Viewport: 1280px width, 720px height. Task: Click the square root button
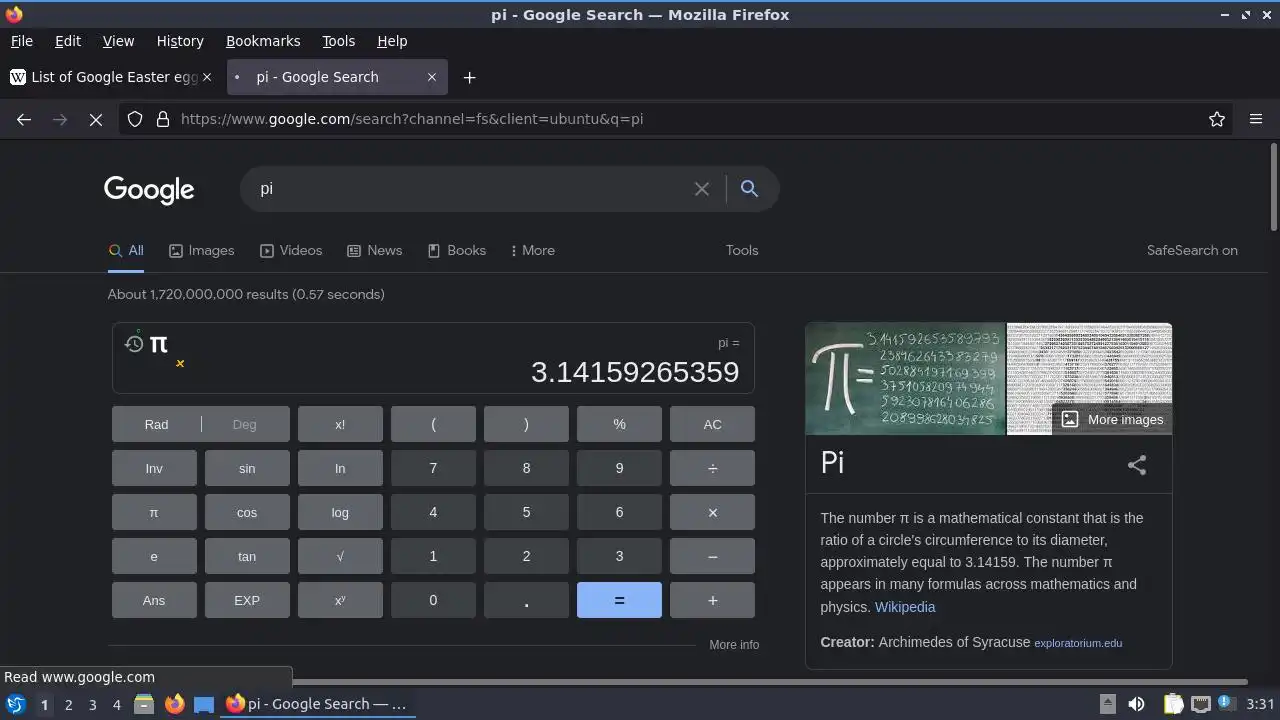(x=340, y=556)
